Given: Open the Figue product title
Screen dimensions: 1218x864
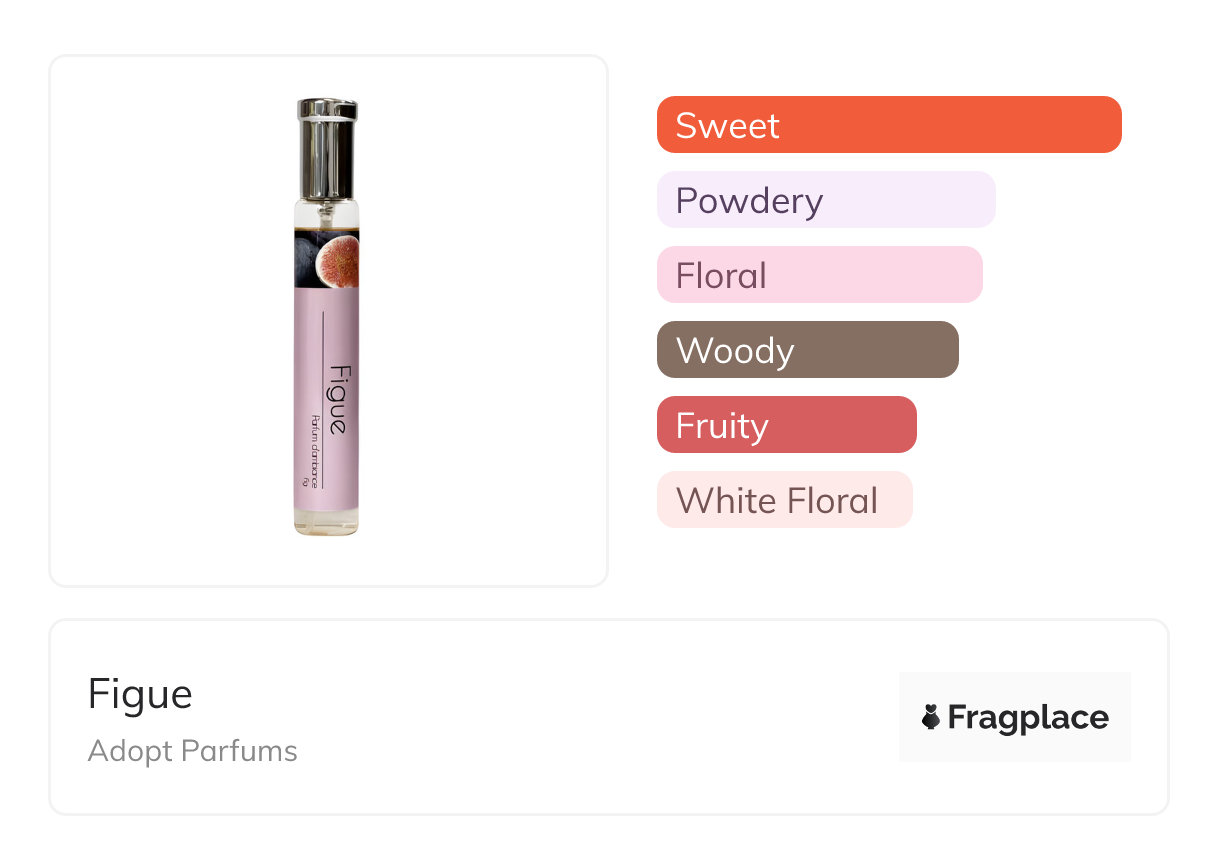Looking at the screenshot, I should [140, 694].
